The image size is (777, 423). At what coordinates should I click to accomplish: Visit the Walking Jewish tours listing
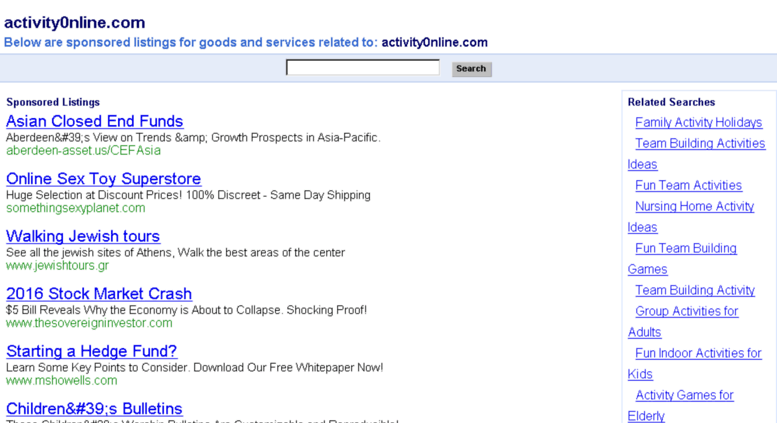(83, 237)
